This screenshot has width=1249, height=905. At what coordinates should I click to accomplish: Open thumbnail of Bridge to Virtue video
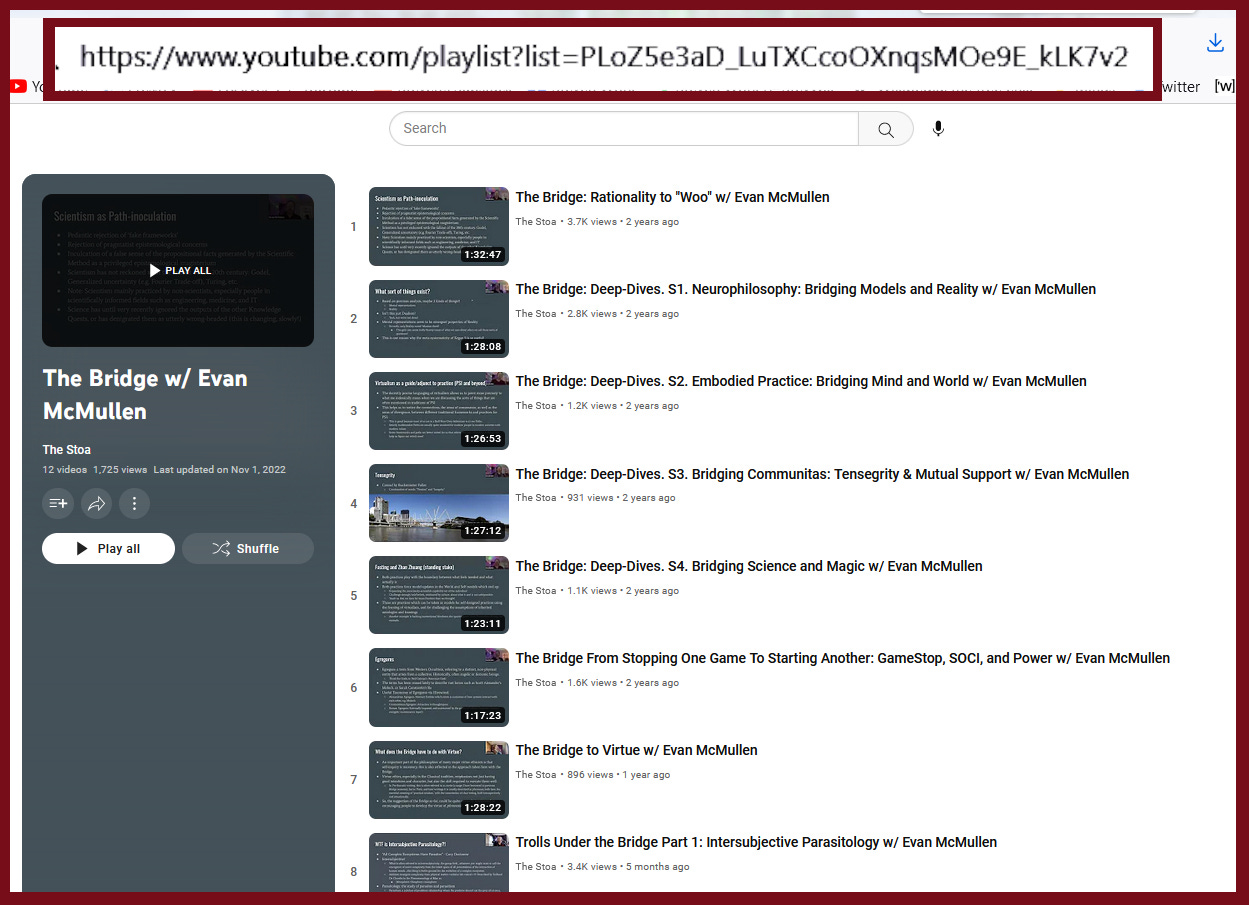pyautogui.click(x=439, y=780)
